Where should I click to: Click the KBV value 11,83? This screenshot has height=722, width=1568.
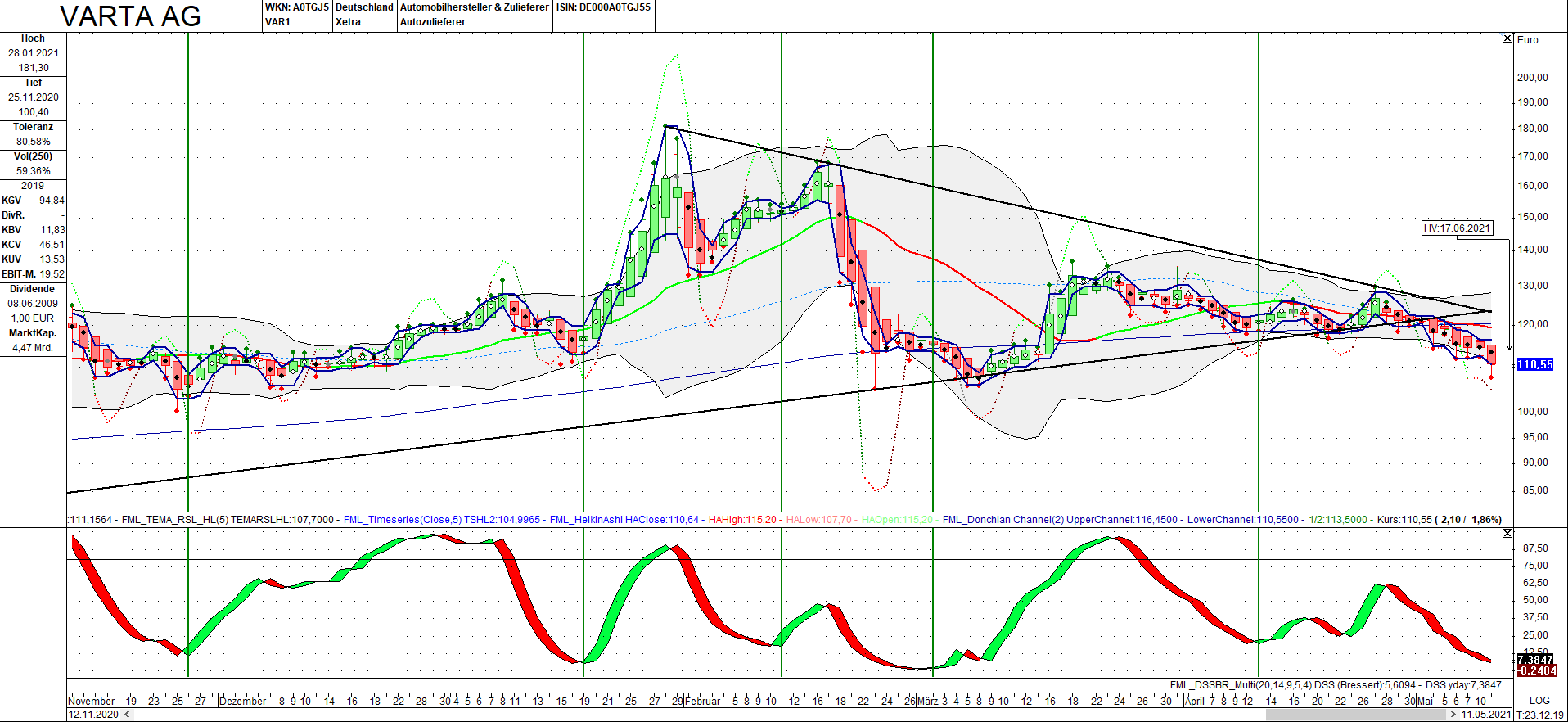tap(53, 230)
